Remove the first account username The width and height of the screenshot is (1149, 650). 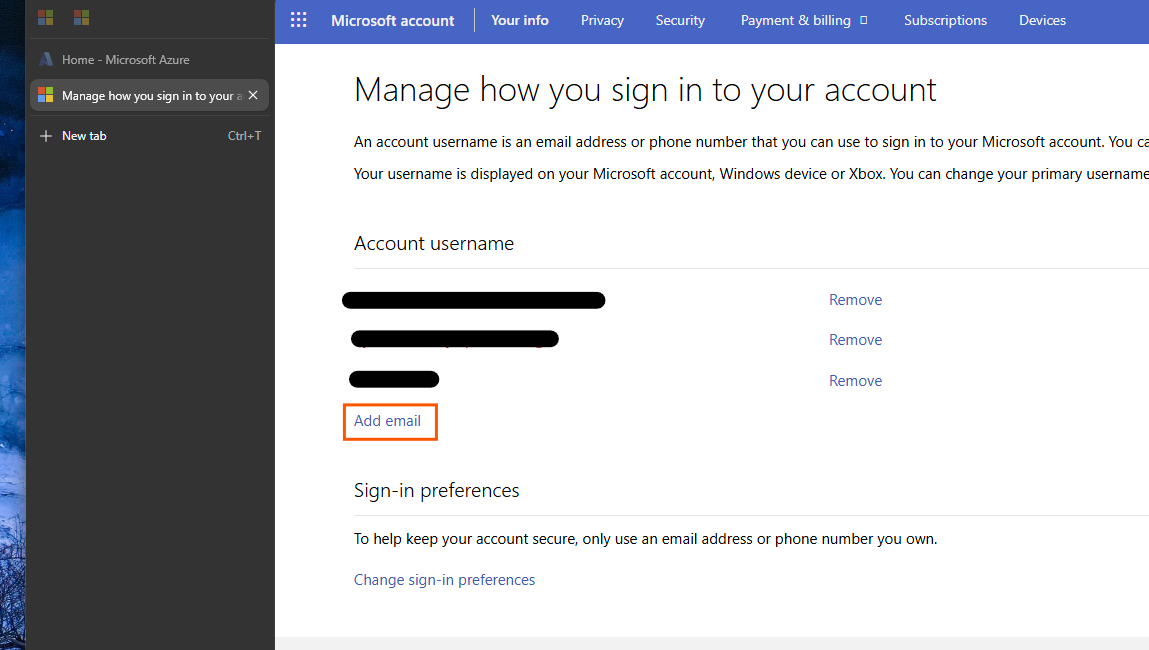coord(855,300)
